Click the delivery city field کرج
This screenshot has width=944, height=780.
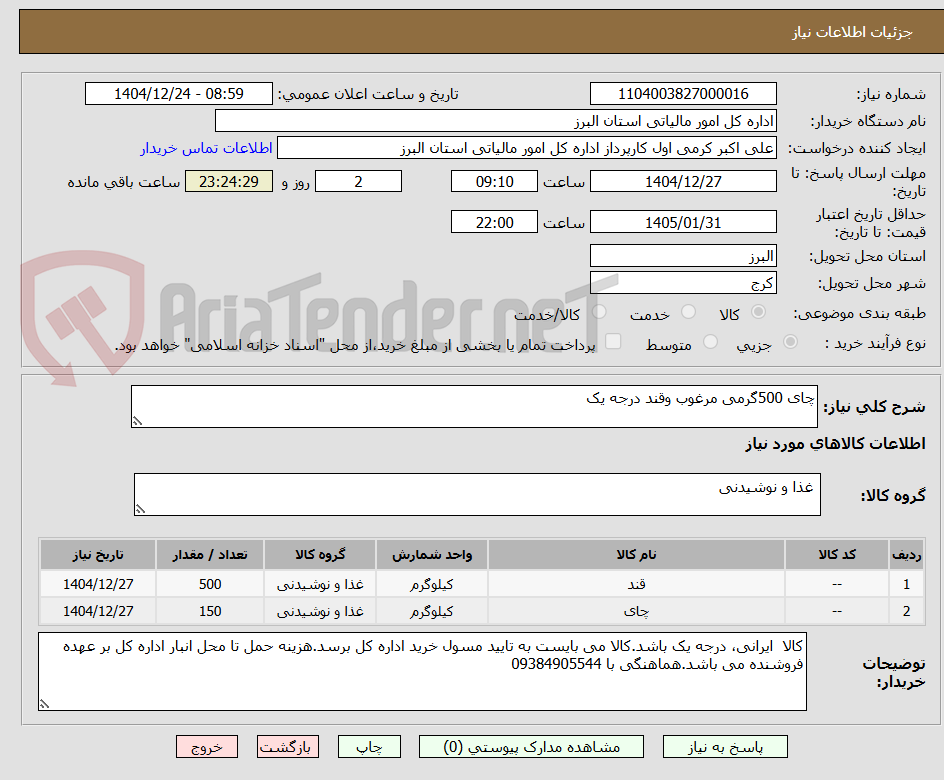click(683, 283)
